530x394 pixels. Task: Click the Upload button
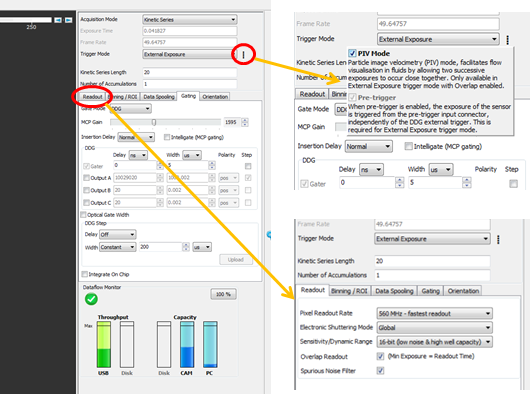pyautogui.click(x=236, y=260)
